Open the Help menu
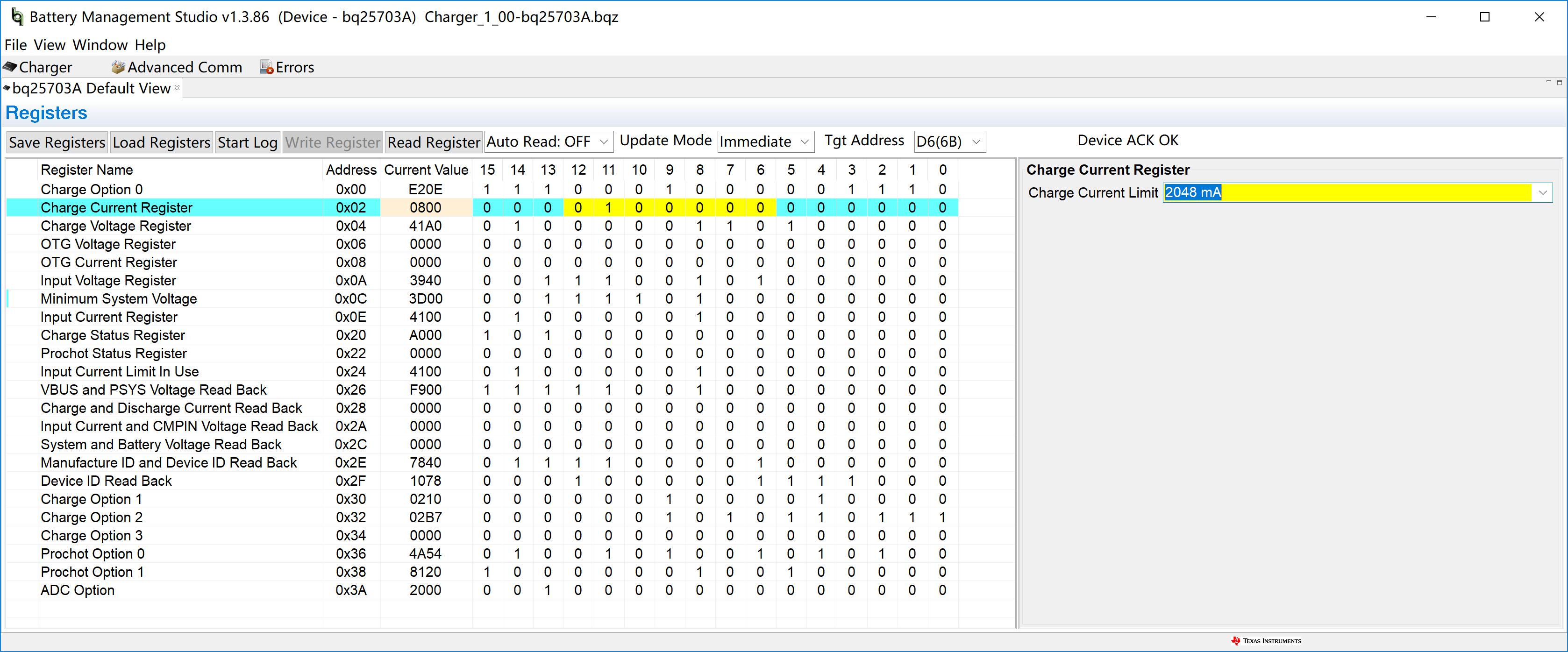1568x652 pixels. [150, 45]
